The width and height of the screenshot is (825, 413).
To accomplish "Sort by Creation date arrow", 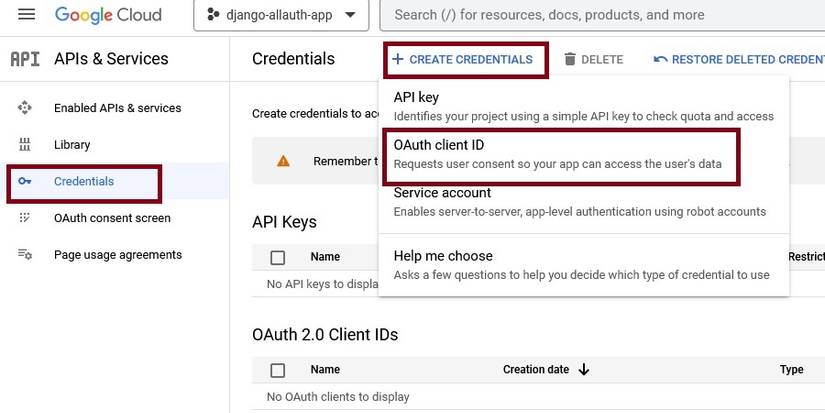I will pos(584,370).
